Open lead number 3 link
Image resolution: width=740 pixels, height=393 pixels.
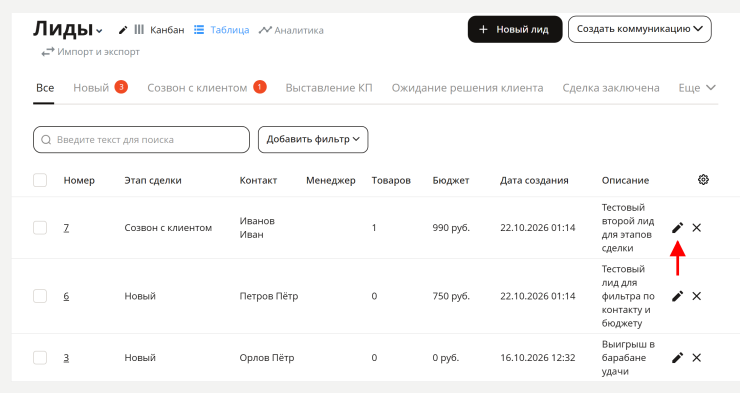click(x=66, y=358)
